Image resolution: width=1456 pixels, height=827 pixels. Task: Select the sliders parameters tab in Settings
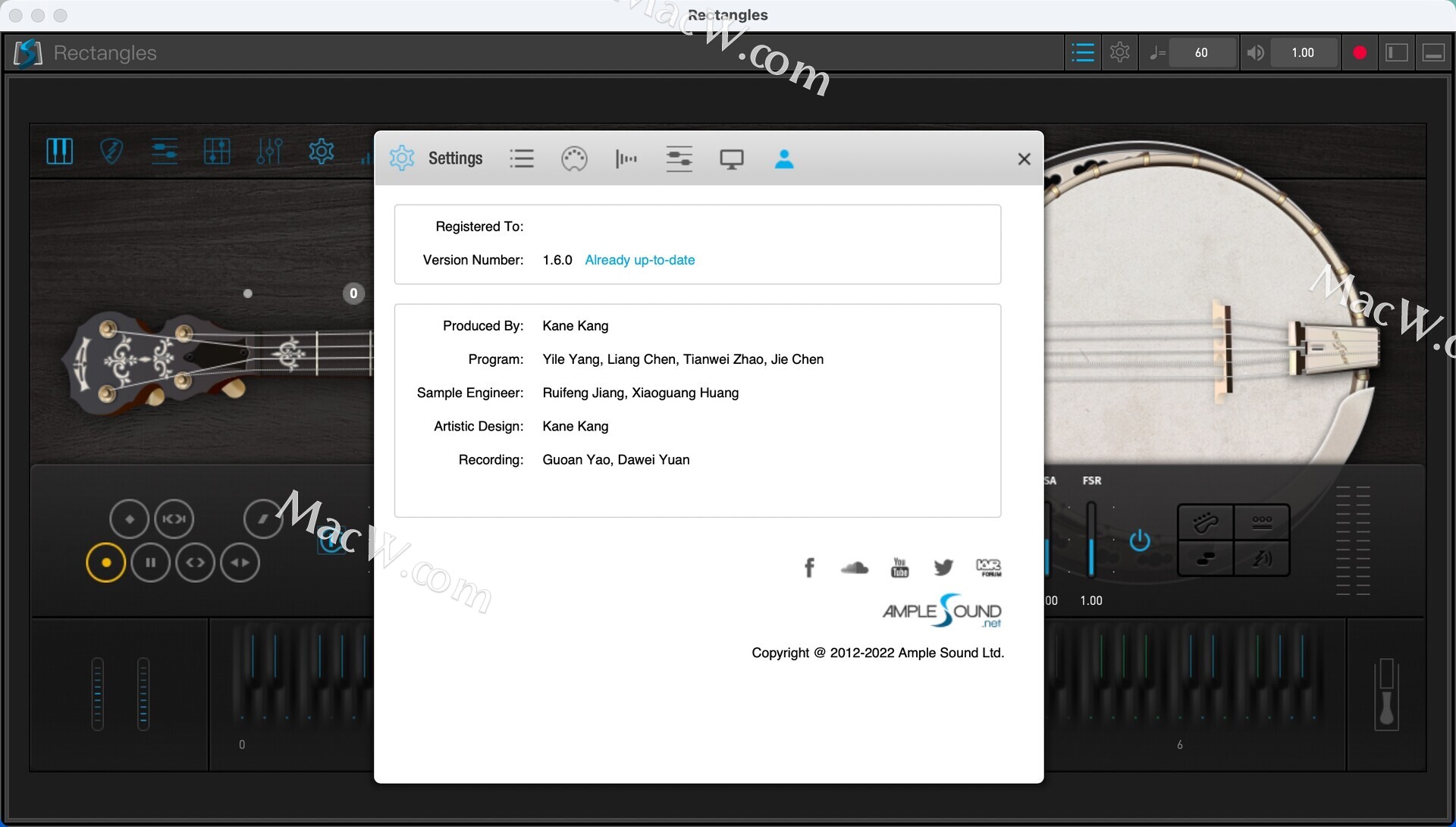(x=679, y=158)
